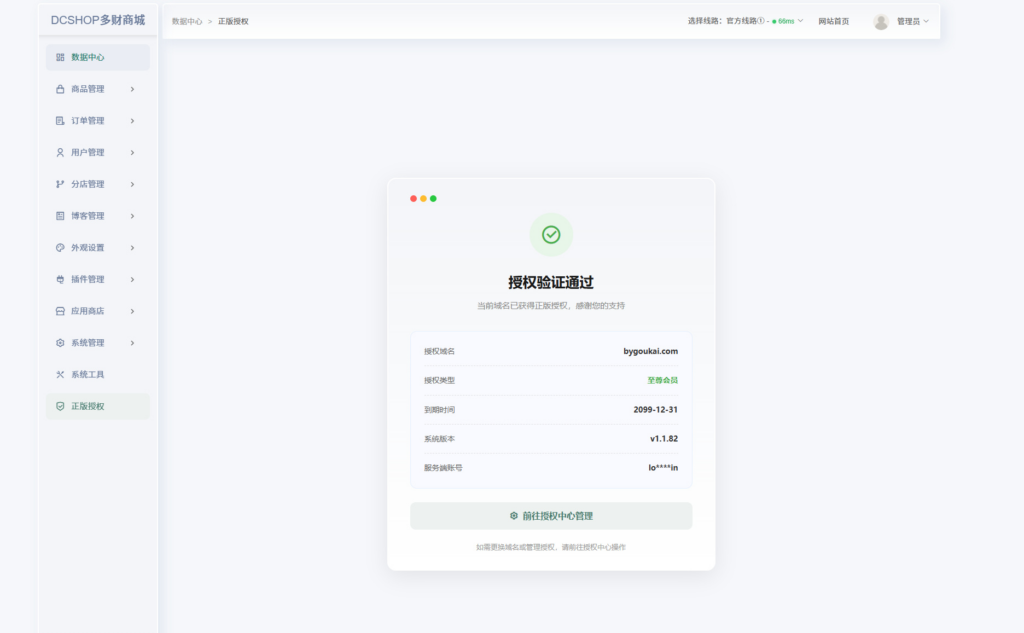Click the 授权域名 label
This screenshot has width=1024, height=633.
(440, 351)
